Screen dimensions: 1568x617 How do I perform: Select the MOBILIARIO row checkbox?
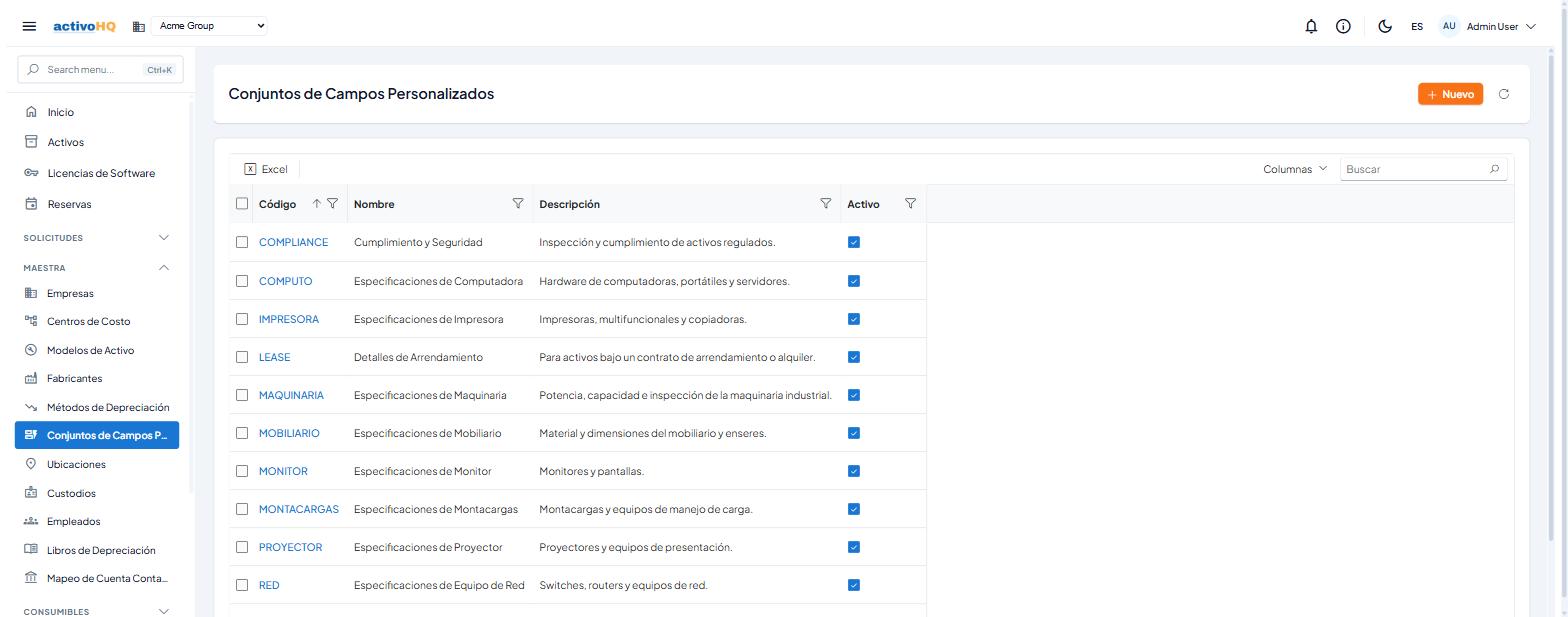point(242,433)
